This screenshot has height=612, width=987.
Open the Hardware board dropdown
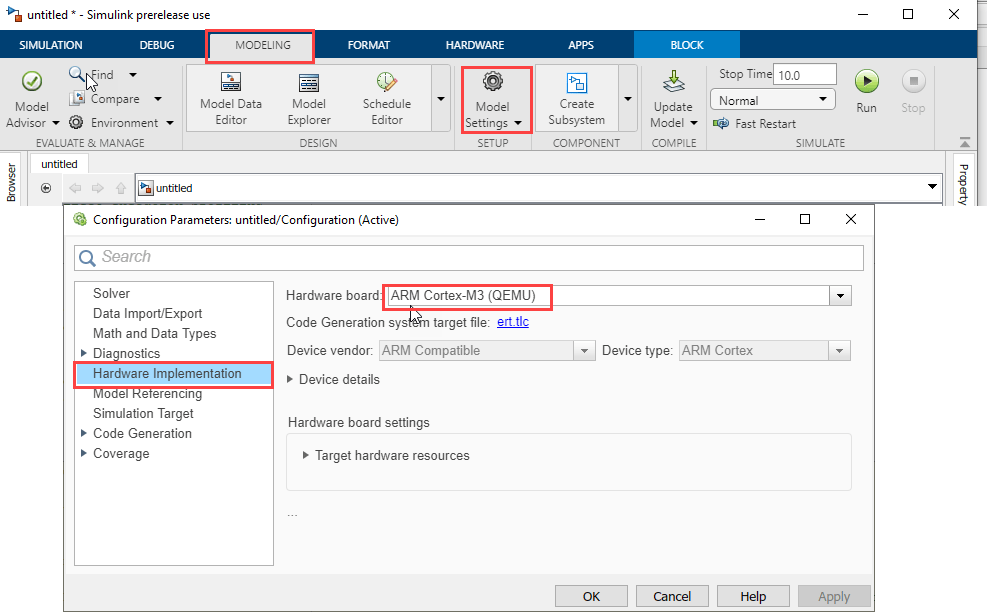click(x=841, y=296)
